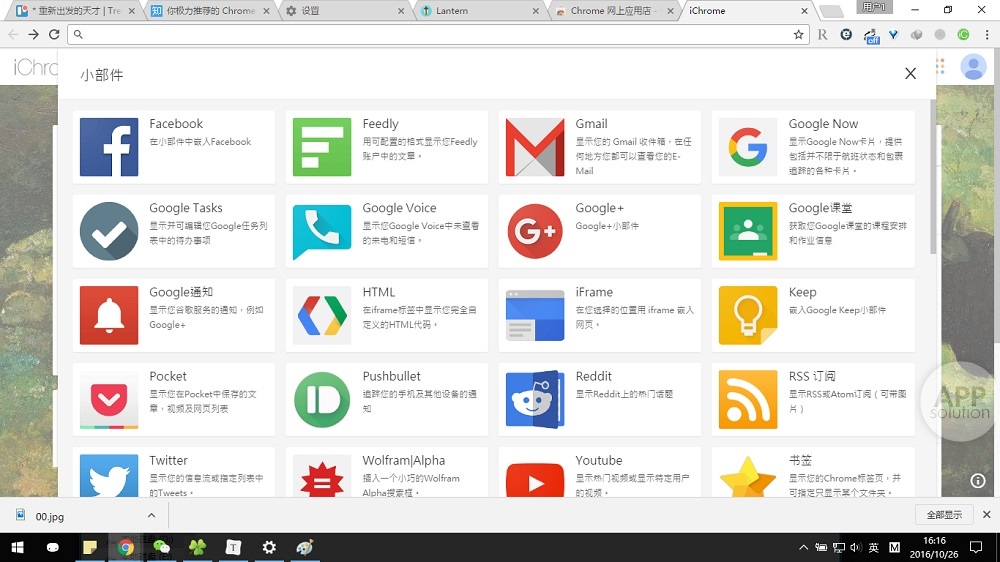This screenshot has width=1000, height=562.
Task: Select the Reddit widget icon
Action: (x=535, y=399)
